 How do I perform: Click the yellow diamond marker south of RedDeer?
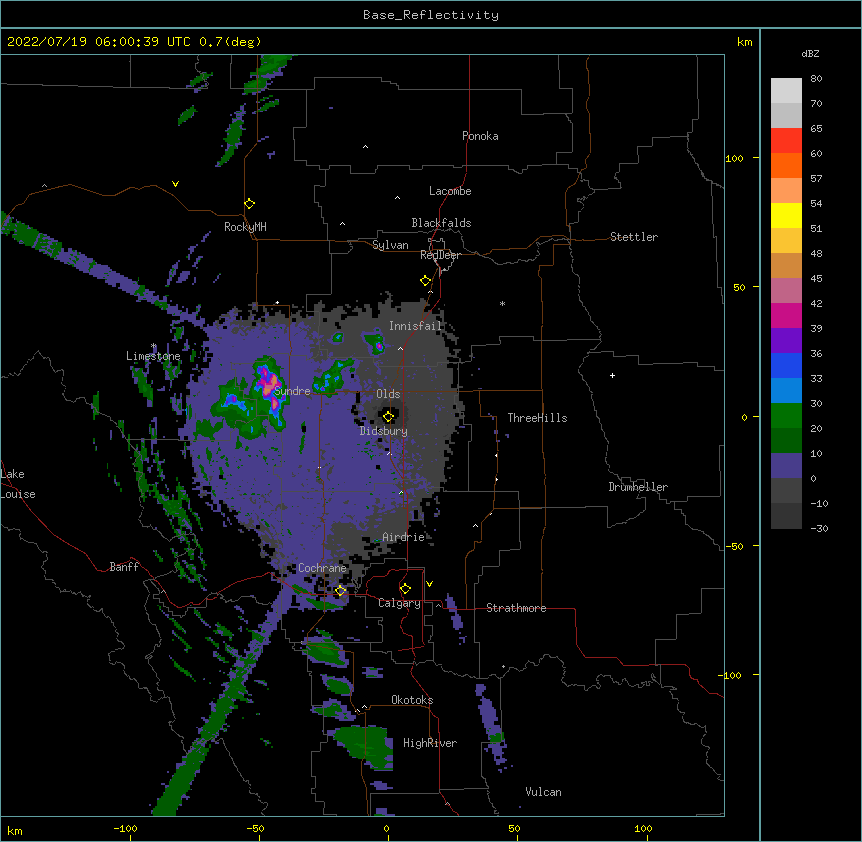pyautogui.click(x=426, y=281)
